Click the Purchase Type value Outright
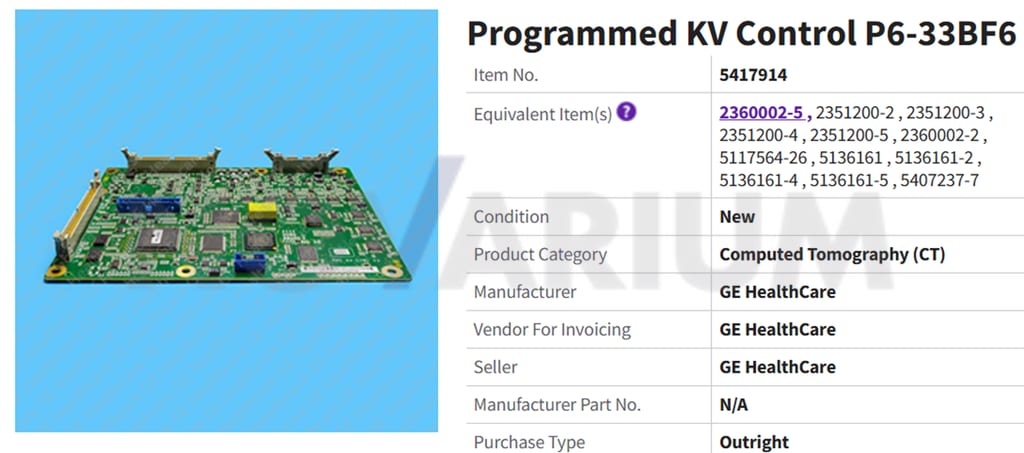The width and height of the screenshot is (1024, 453). [x=754, y=442]
